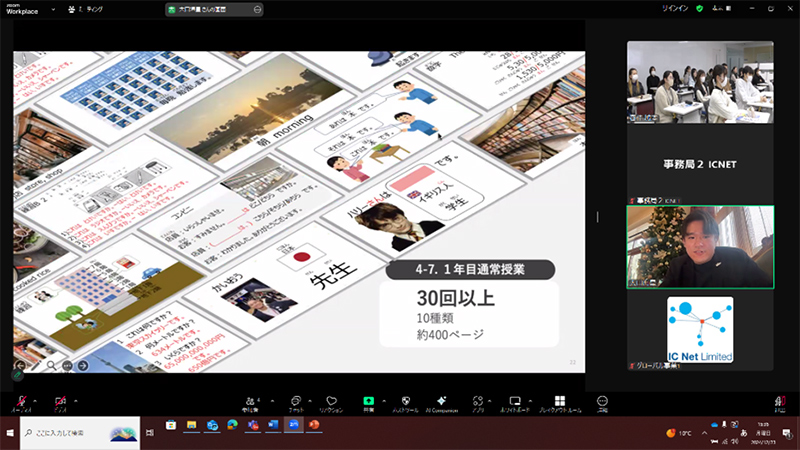
Task: Open the Whiteboard tool
Action: (x=515, y=404)
